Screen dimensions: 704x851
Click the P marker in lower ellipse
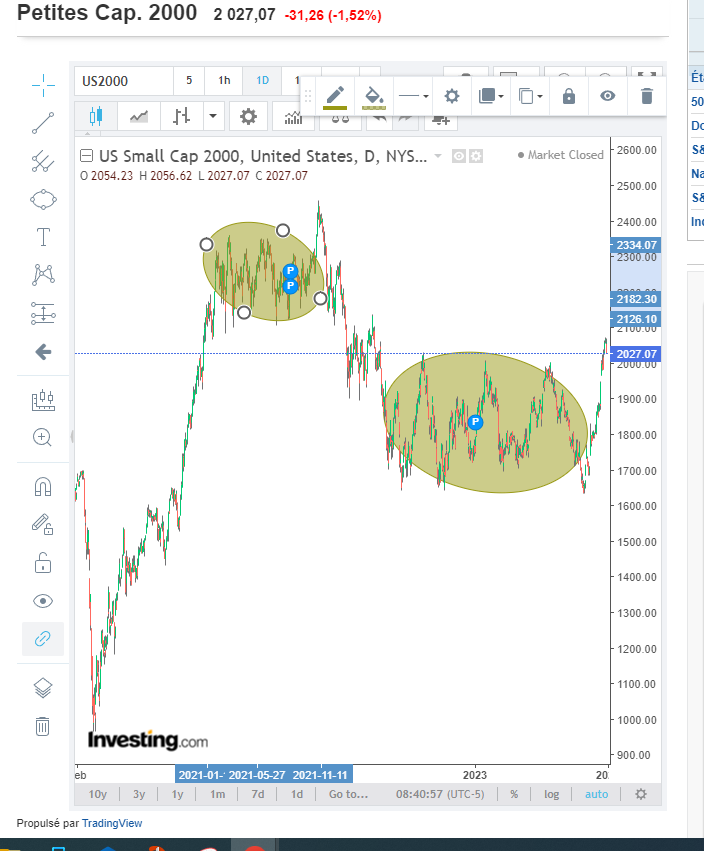pos(475,422)
